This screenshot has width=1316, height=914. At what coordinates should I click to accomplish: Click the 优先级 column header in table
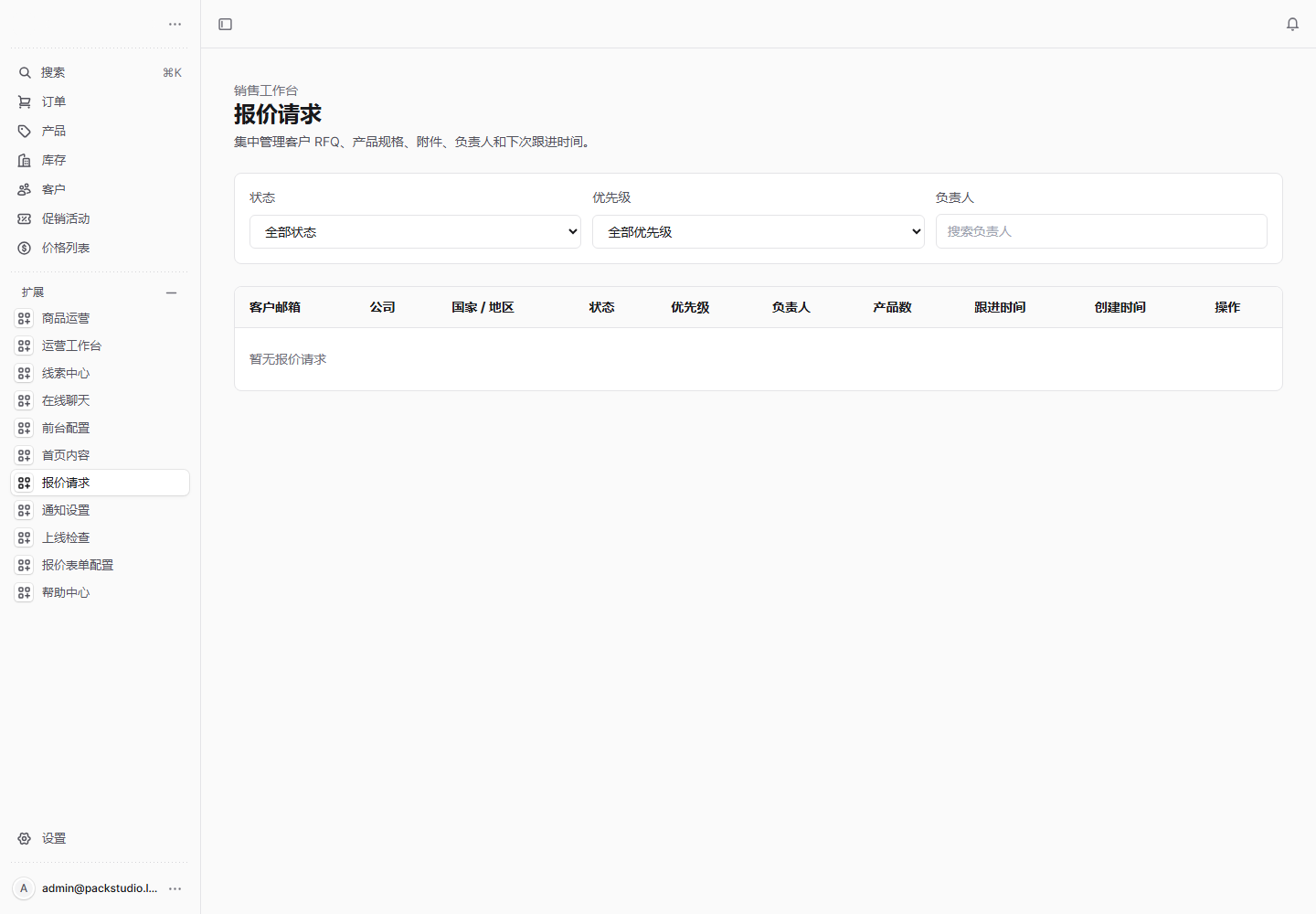pyautogui.click(x=690, y=307)
